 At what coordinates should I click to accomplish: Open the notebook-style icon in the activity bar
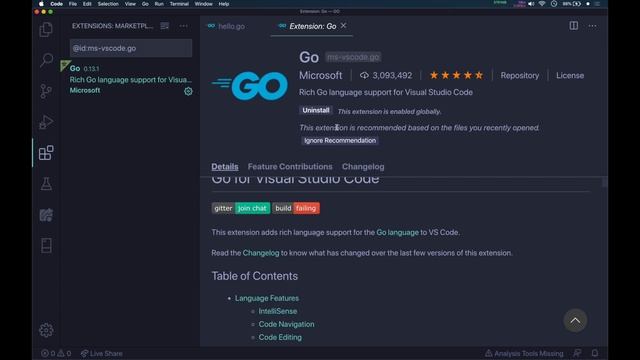pos(46,245)
